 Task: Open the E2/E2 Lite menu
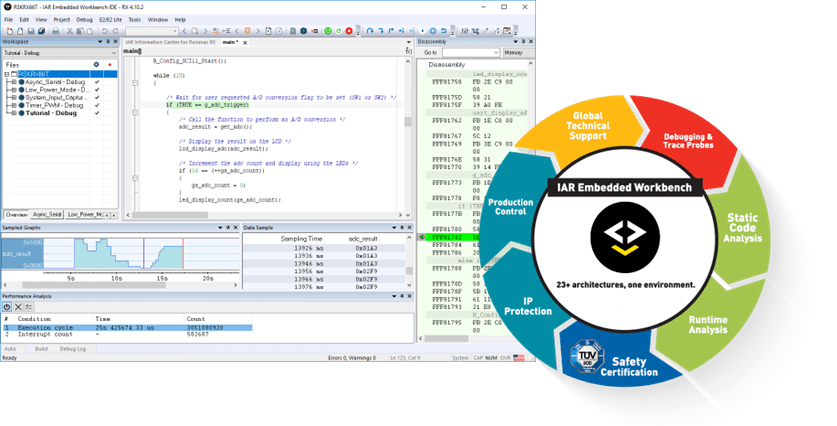click(x=110, y=20)
